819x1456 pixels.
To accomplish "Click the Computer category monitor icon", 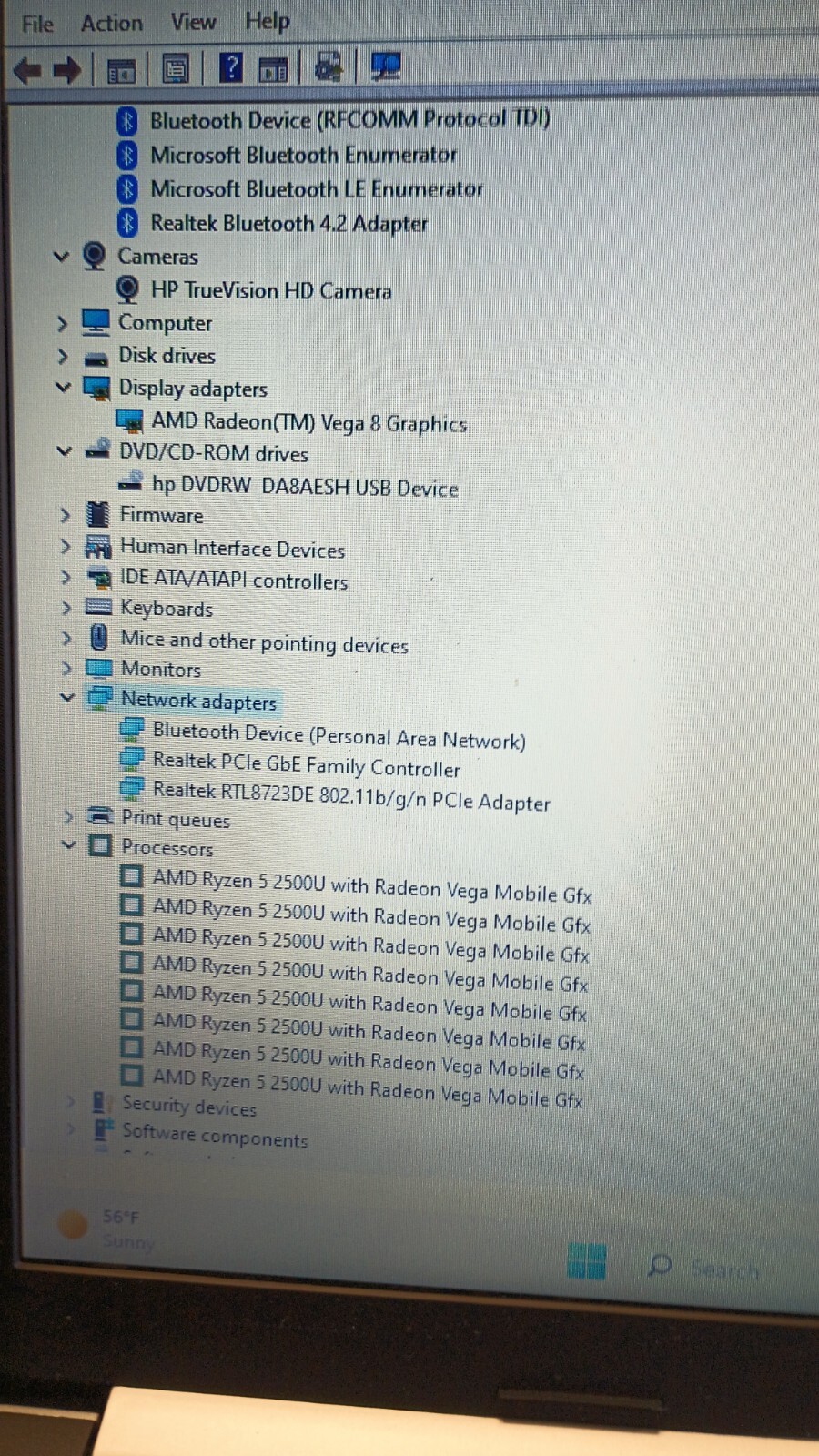I will click(96, 322).
